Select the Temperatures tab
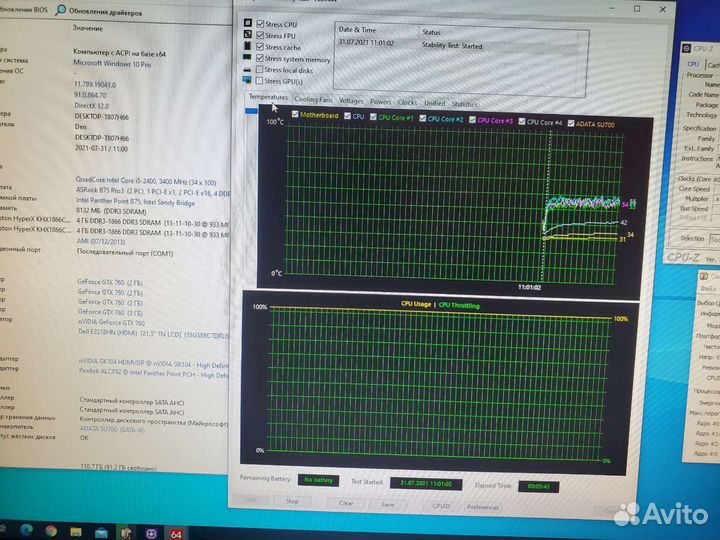 (x=268, y=97)
